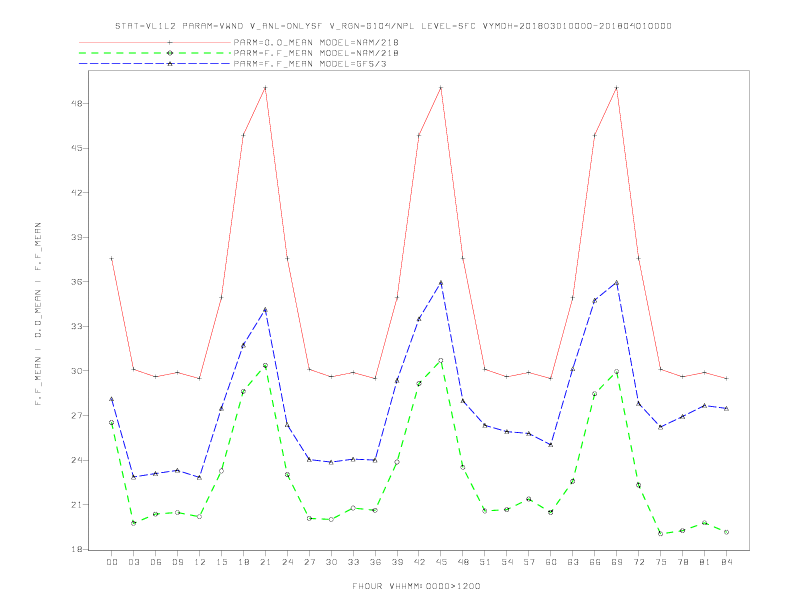This screenshot has height=612, width=792.
Task: Click the blue triangle peak marker at hour 45
Action: click(x=441, y=282)
